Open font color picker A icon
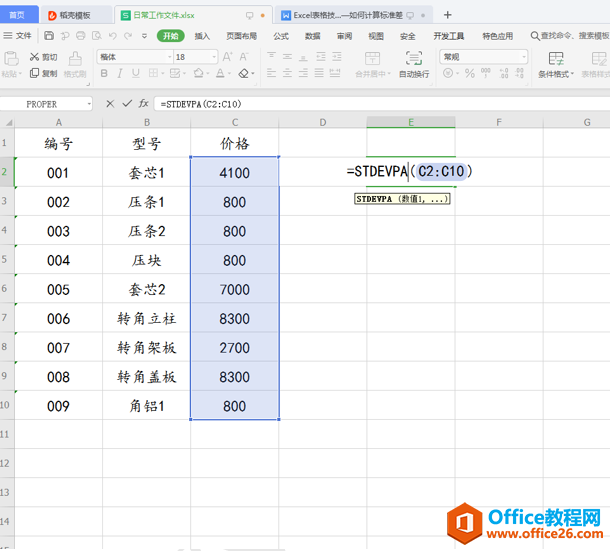The height and width of the screenshot is (551, 610). 220,73
